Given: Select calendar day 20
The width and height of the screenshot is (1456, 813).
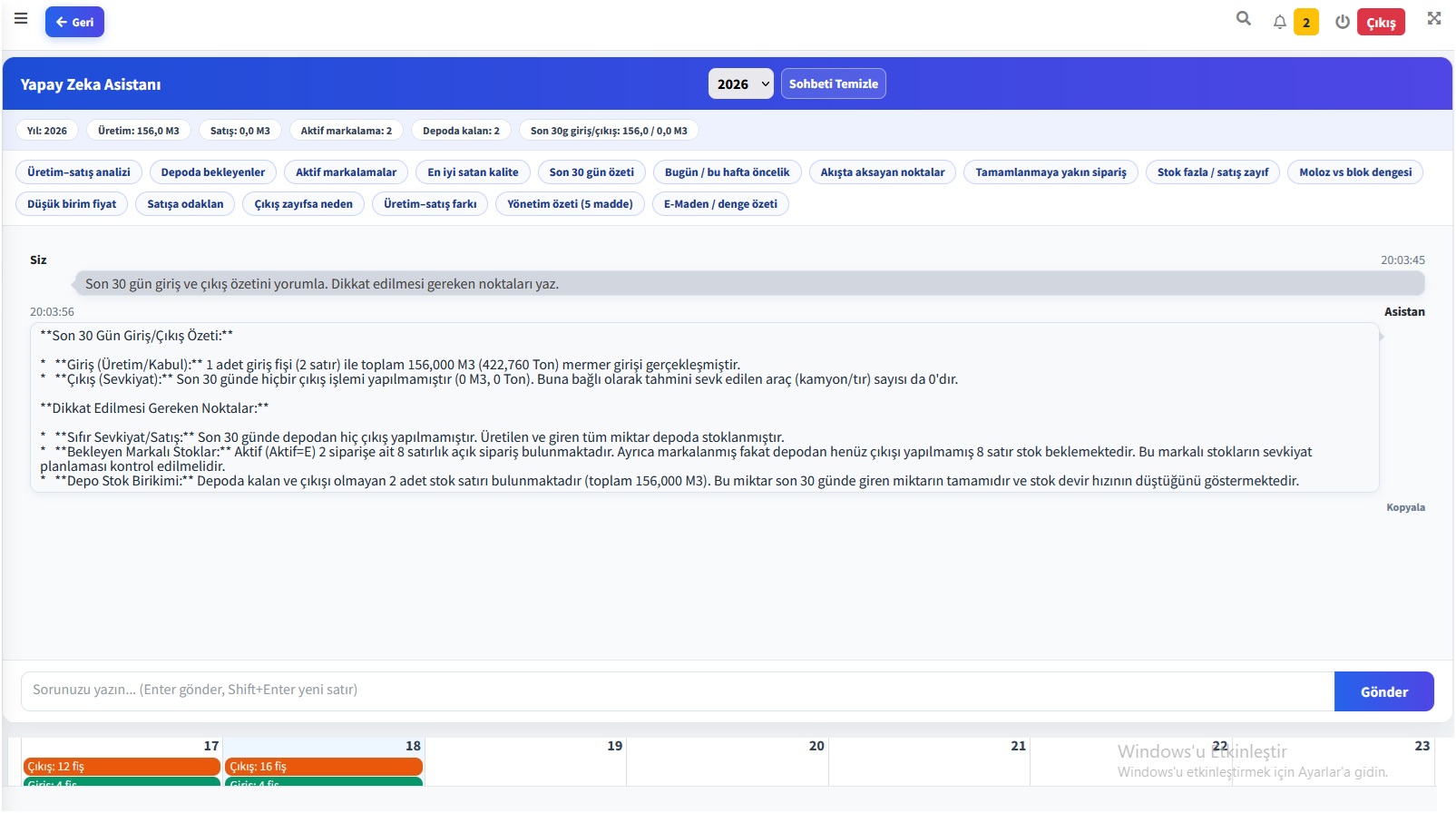Looking at the screenshot, I should point(816,746).
